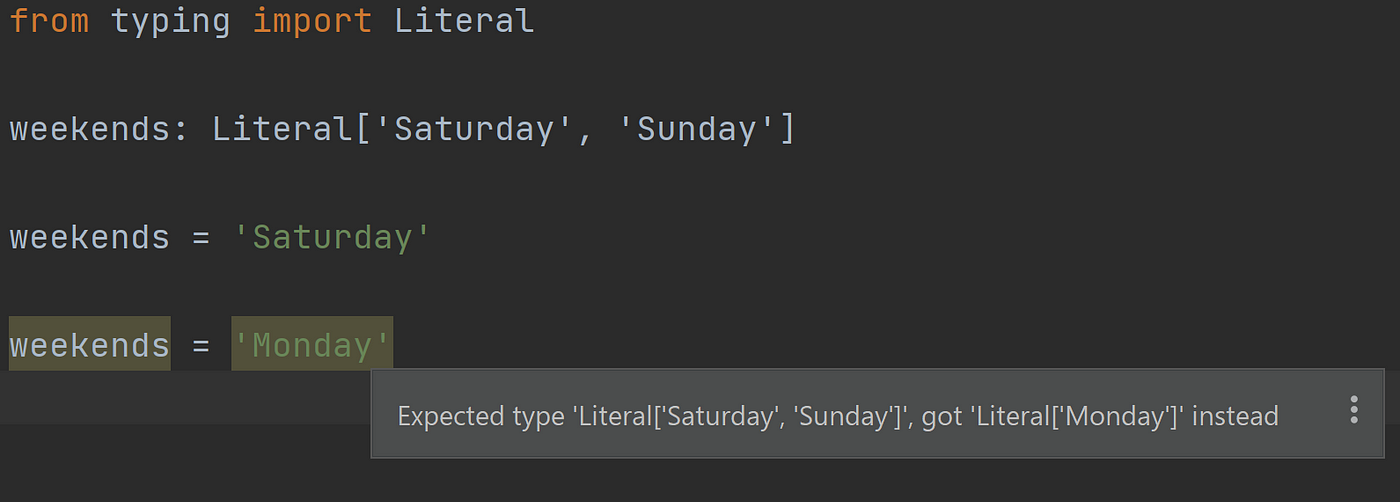Image resolution: width=1400 pixels, height=502 pixels.
Task: Click the 'Saturday' string inside Literal brackets
Action: (474, 129)
